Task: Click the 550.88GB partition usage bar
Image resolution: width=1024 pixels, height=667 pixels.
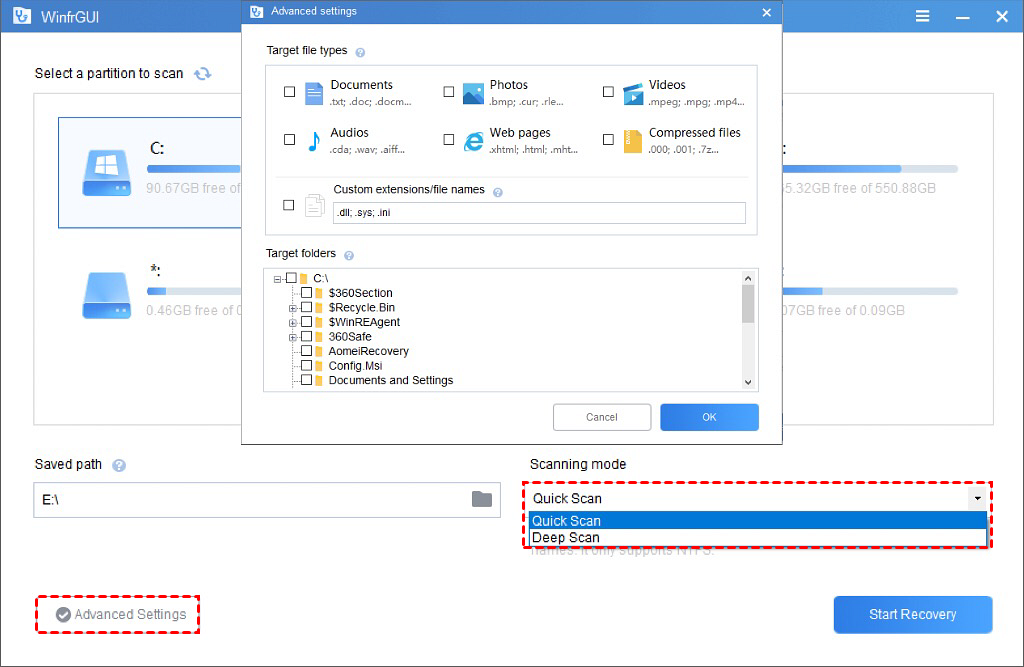Action: coord(870,169)
